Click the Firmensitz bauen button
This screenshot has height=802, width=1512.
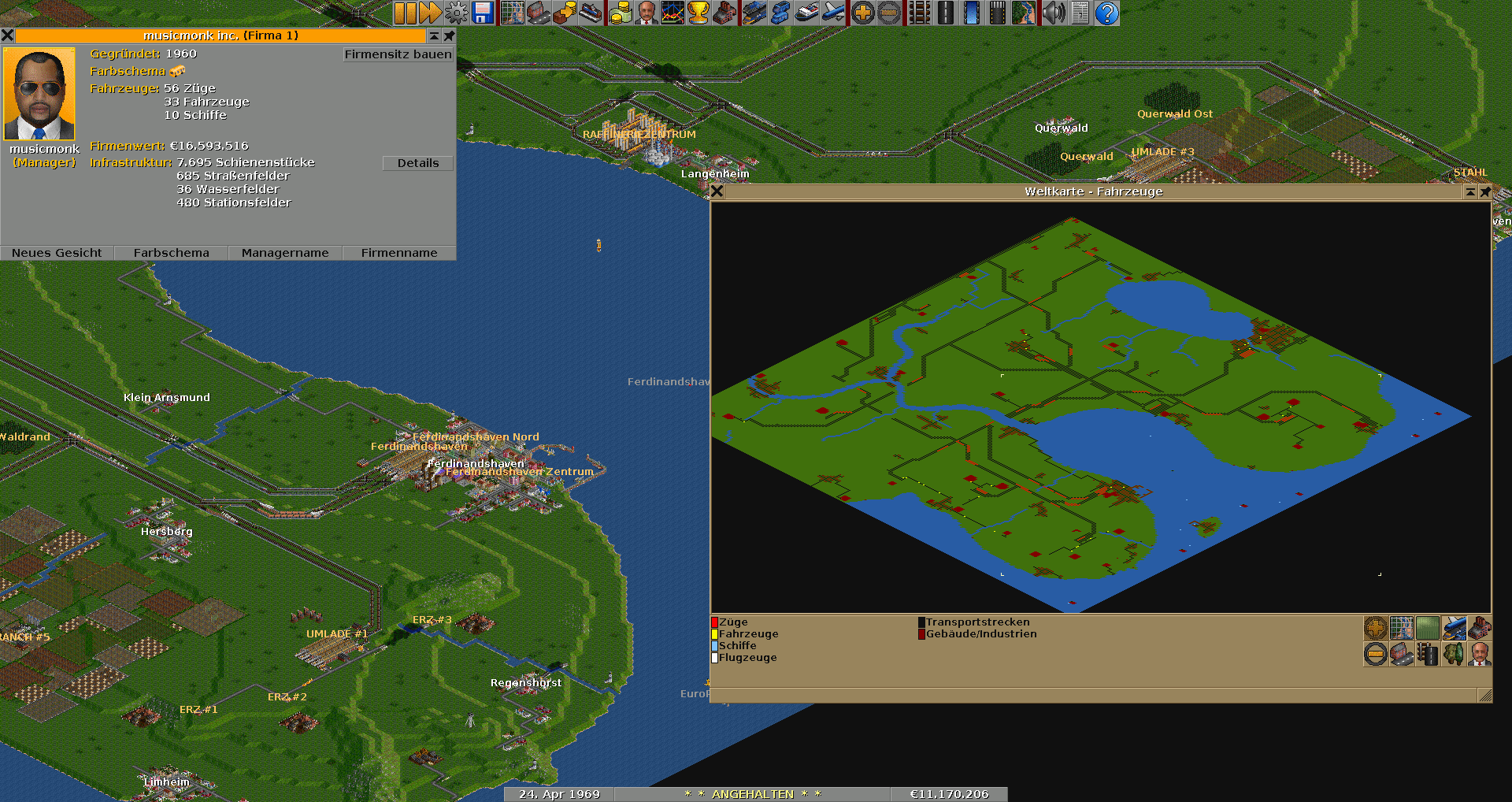398,54
